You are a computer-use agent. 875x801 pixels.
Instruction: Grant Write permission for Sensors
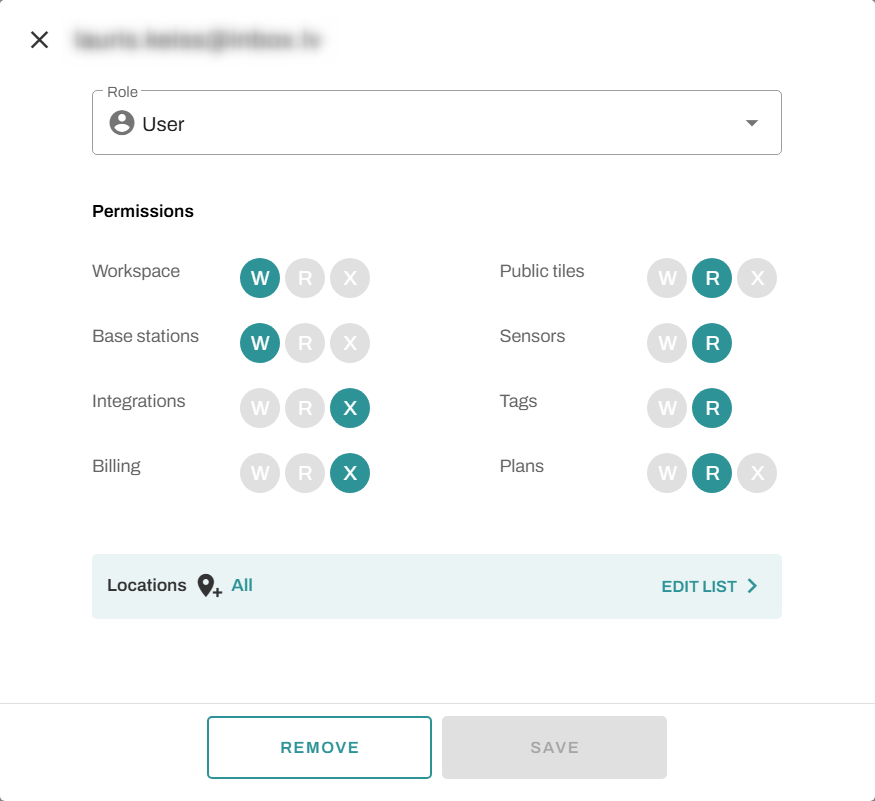(x=667, y=343)
